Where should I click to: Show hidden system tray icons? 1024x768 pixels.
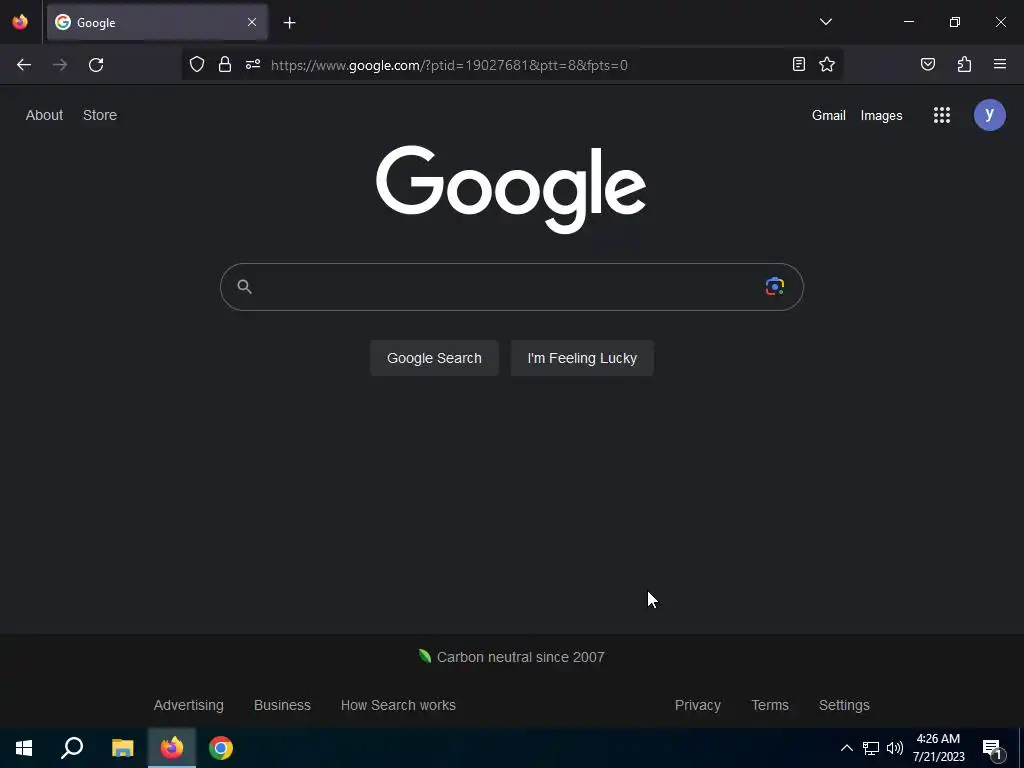click(x=846, y=748)
